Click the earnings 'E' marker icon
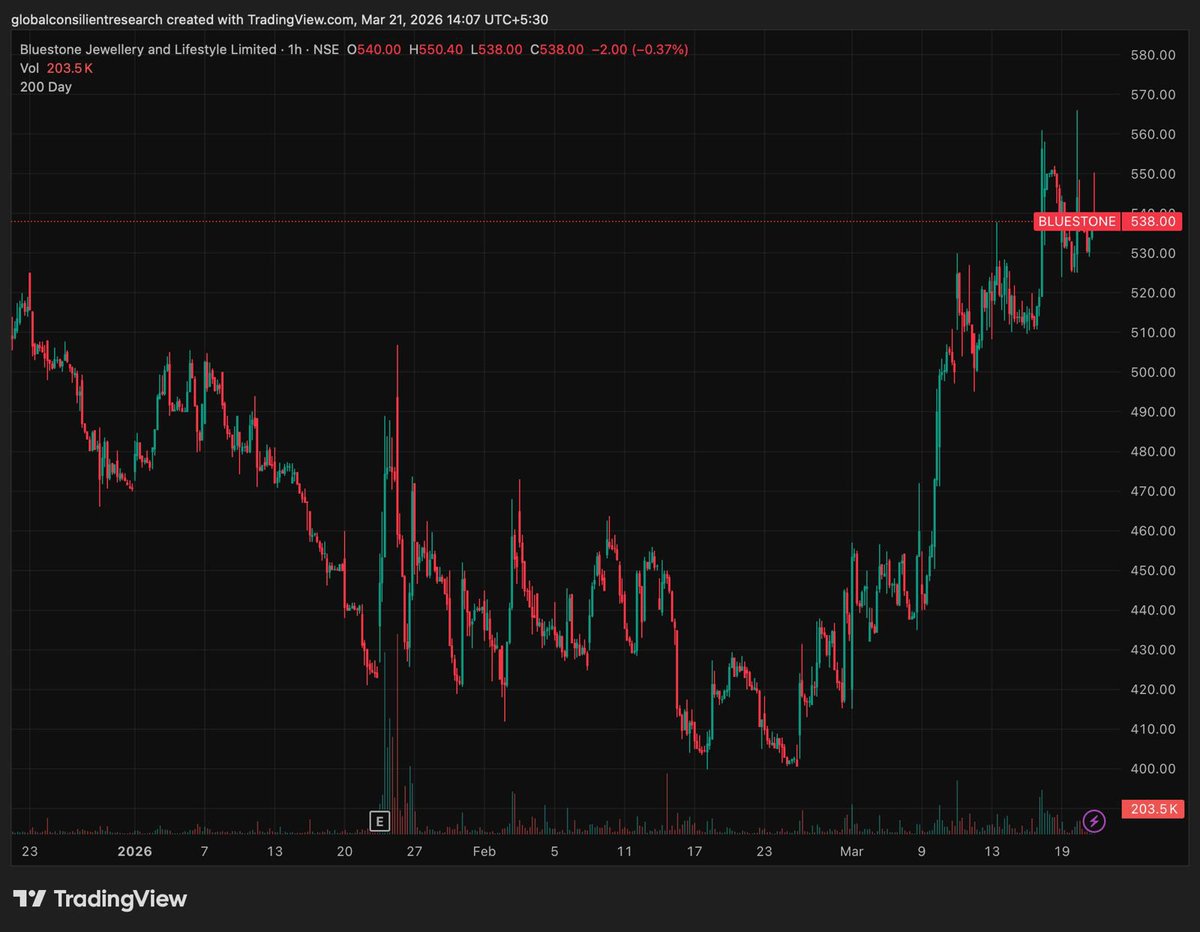The height and width of the screenshot is (932, 1200). pyautogui.click(x=379, y=821)
